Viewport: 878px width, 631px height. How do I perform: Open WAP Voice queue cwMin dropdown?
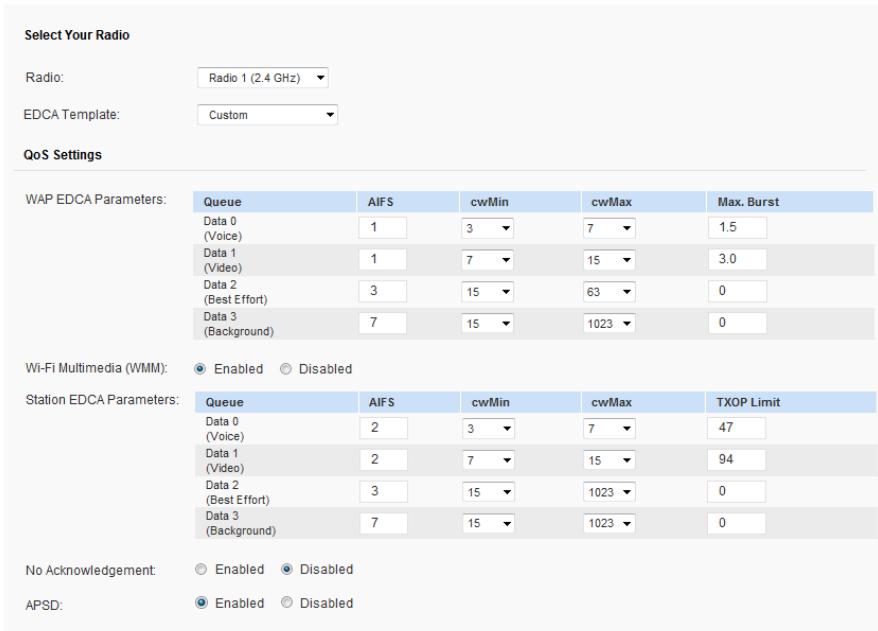coord(487,229)
